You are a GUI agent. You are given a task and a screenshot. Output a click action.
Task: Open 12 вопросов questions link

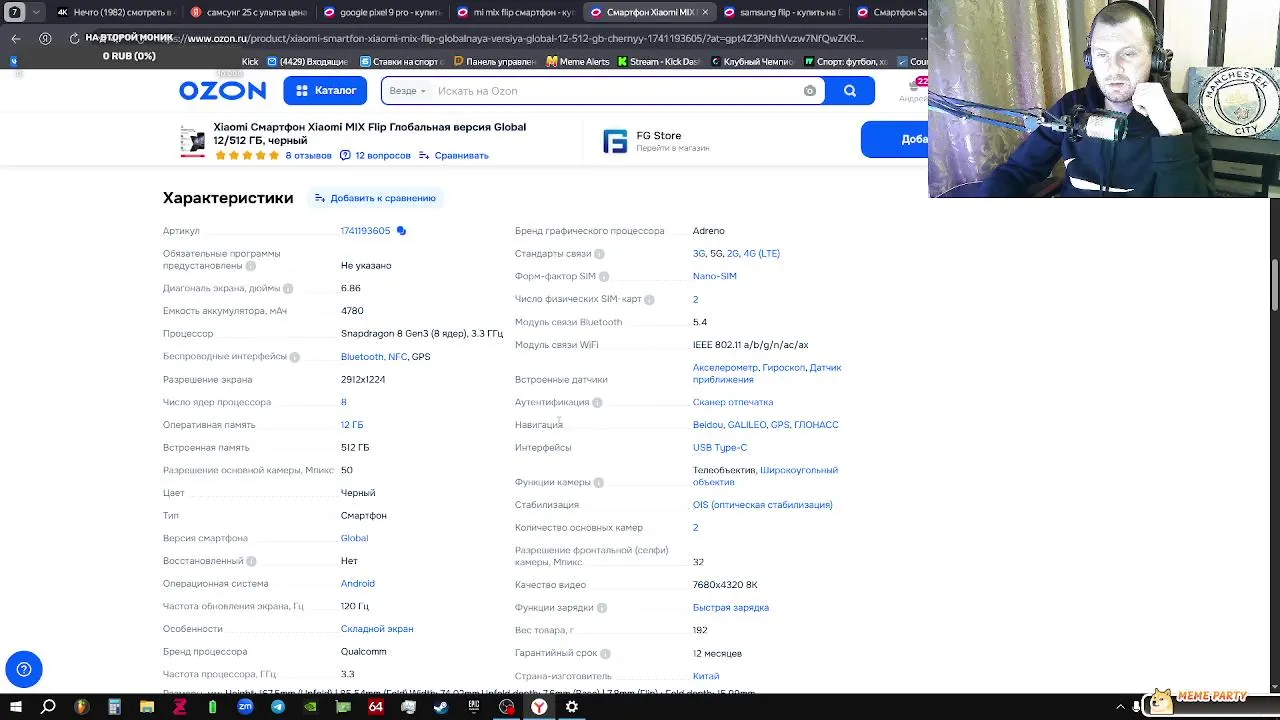[375, 156]
